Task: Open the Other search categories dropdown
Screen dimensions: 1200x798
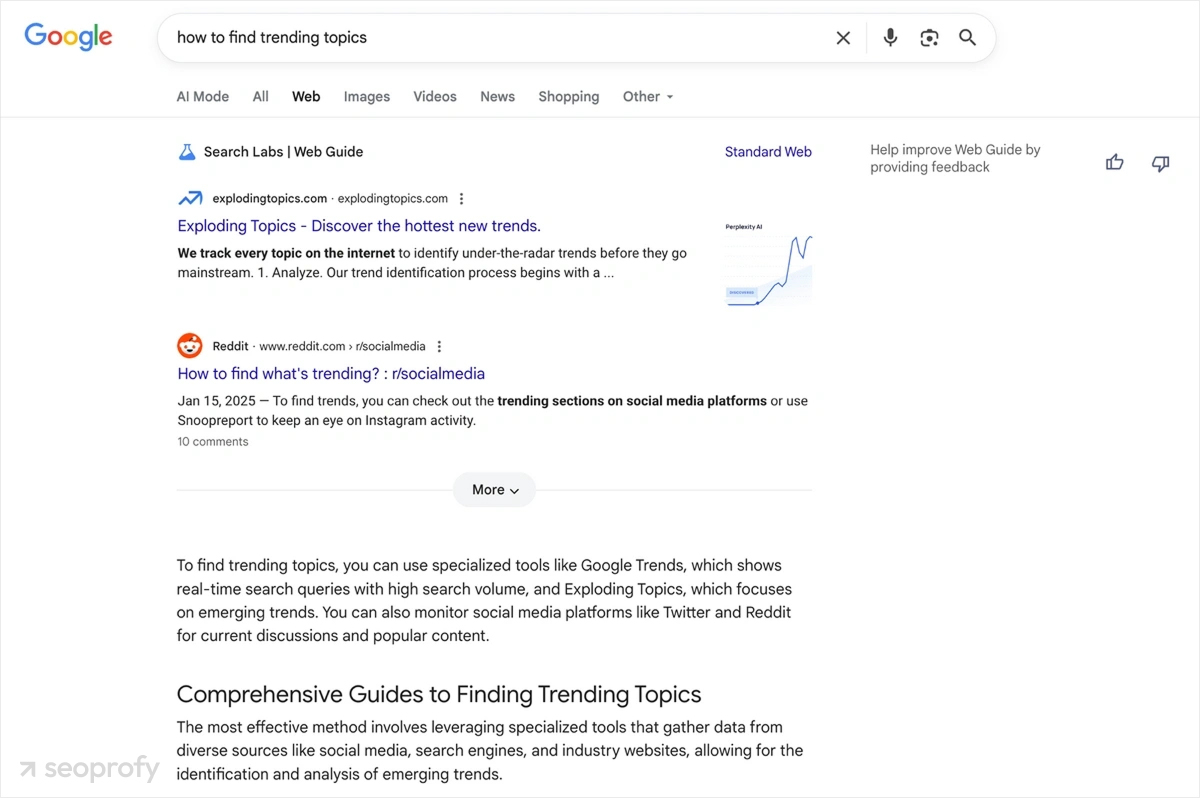Action: (x=647, y=96)
